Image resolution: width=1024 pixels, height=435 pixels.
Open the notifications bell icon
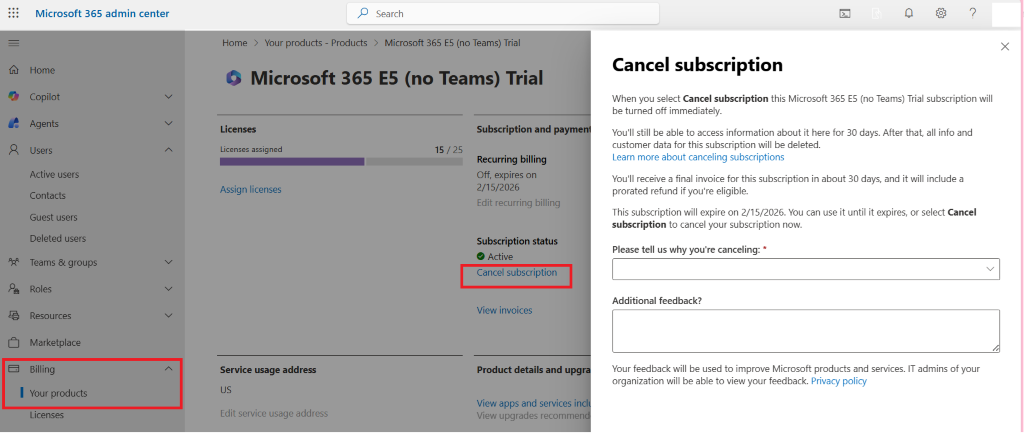click(908, 13)
